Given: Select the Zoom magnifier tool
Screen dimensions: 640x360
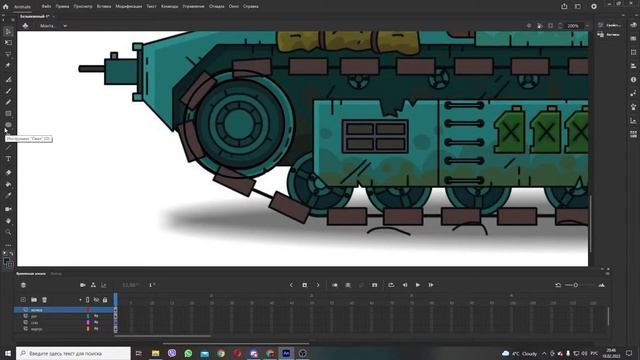Looking at the screenshot, I should [x=8, y=232].
